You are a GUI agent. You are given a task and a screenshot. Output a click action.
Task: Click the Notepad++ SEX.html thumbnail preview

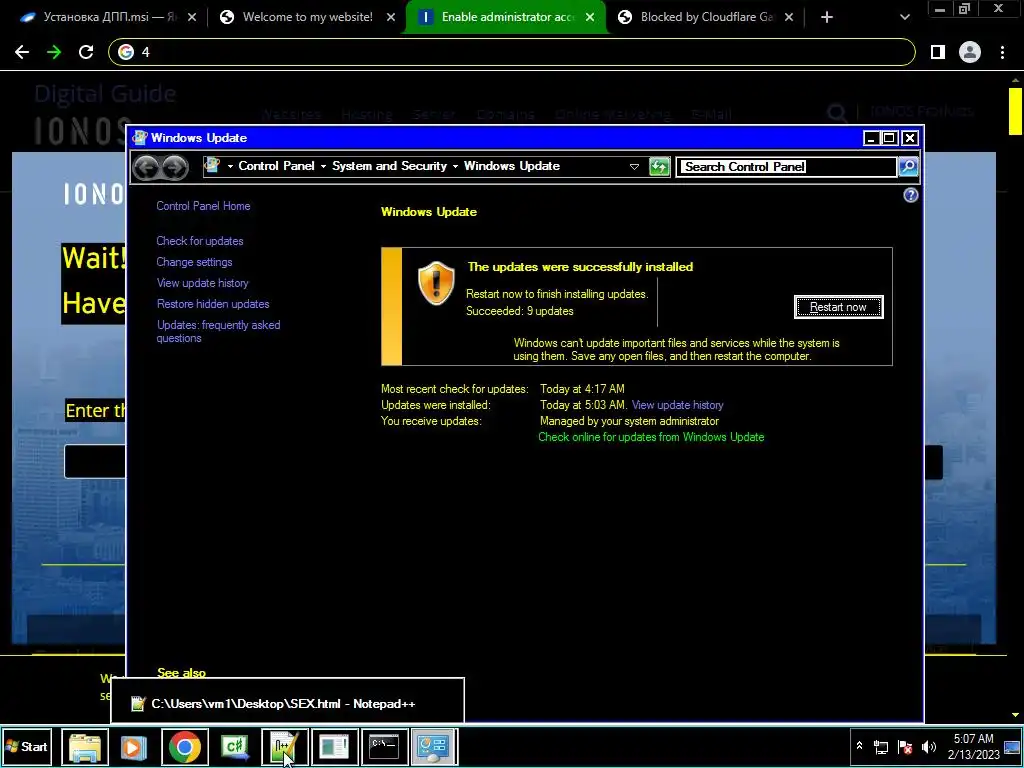pyautogui.click(x=287, y=701)
